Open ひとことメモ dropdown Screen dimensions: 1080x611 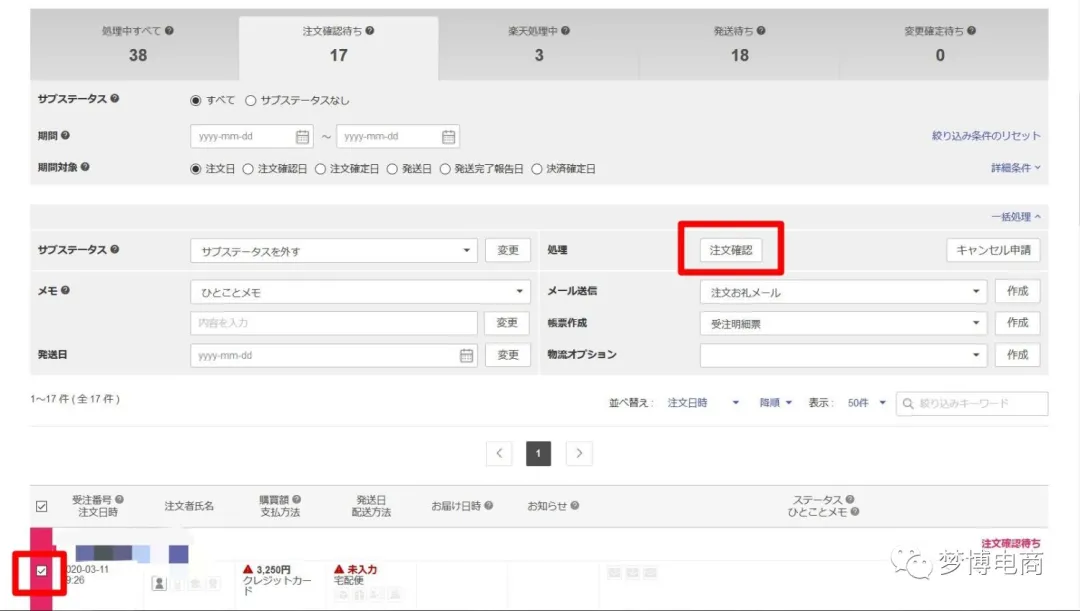360,292
